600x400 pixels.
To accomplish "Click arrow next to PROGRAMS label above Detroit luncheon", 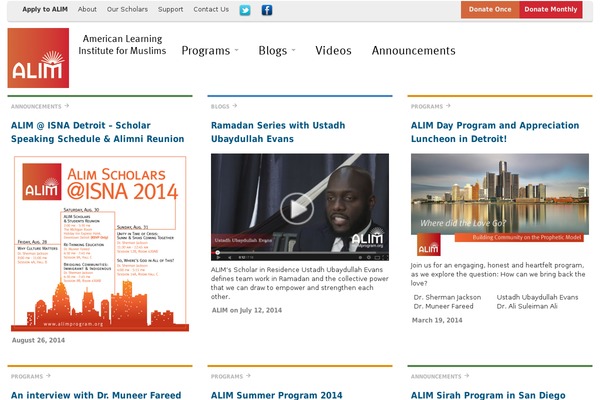I will [x=448, y=106].
